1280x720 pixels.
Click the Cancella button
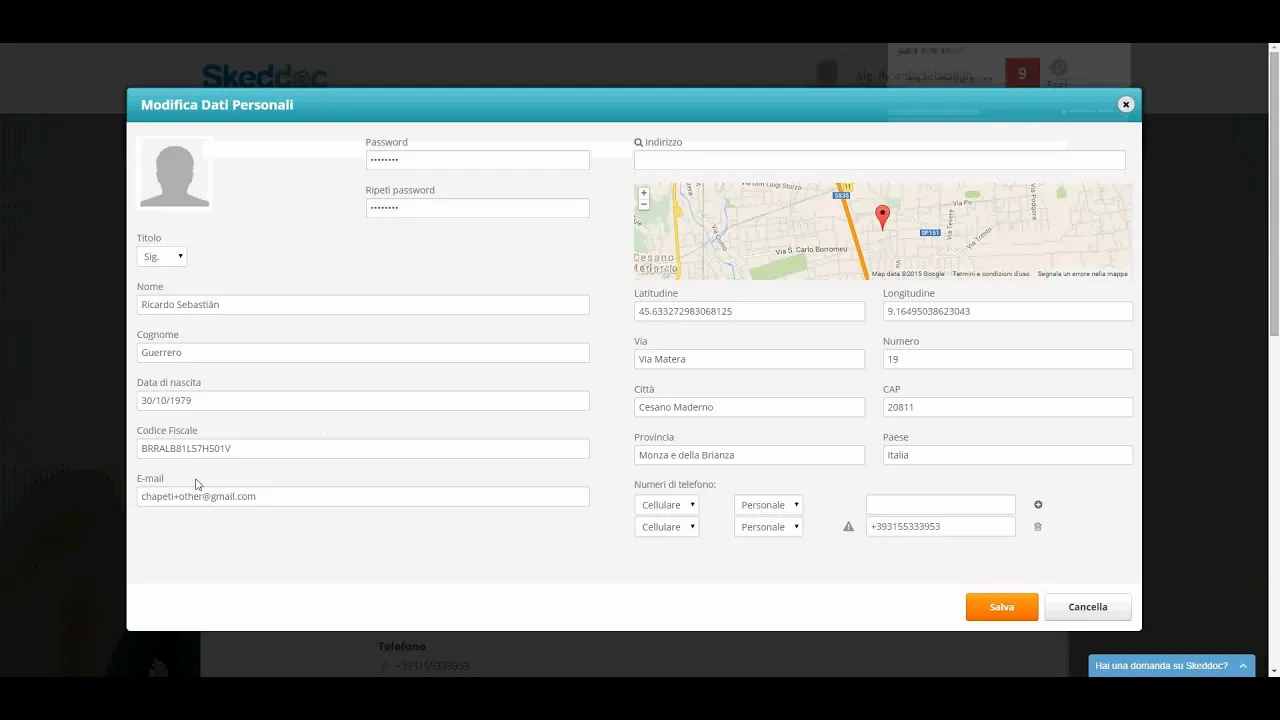(x=1088, y=607)
